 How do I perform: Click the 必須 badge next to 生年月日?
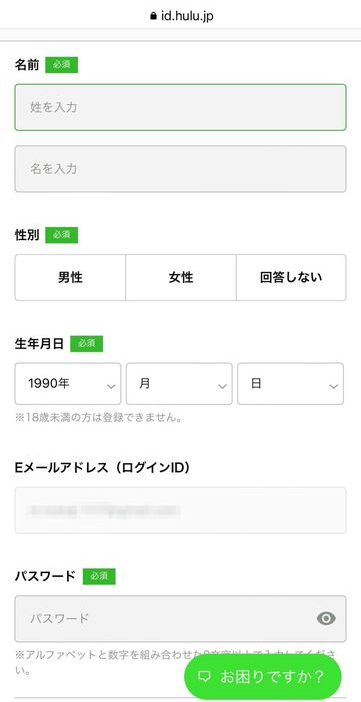pyautogui.click(x=87, y=344)
